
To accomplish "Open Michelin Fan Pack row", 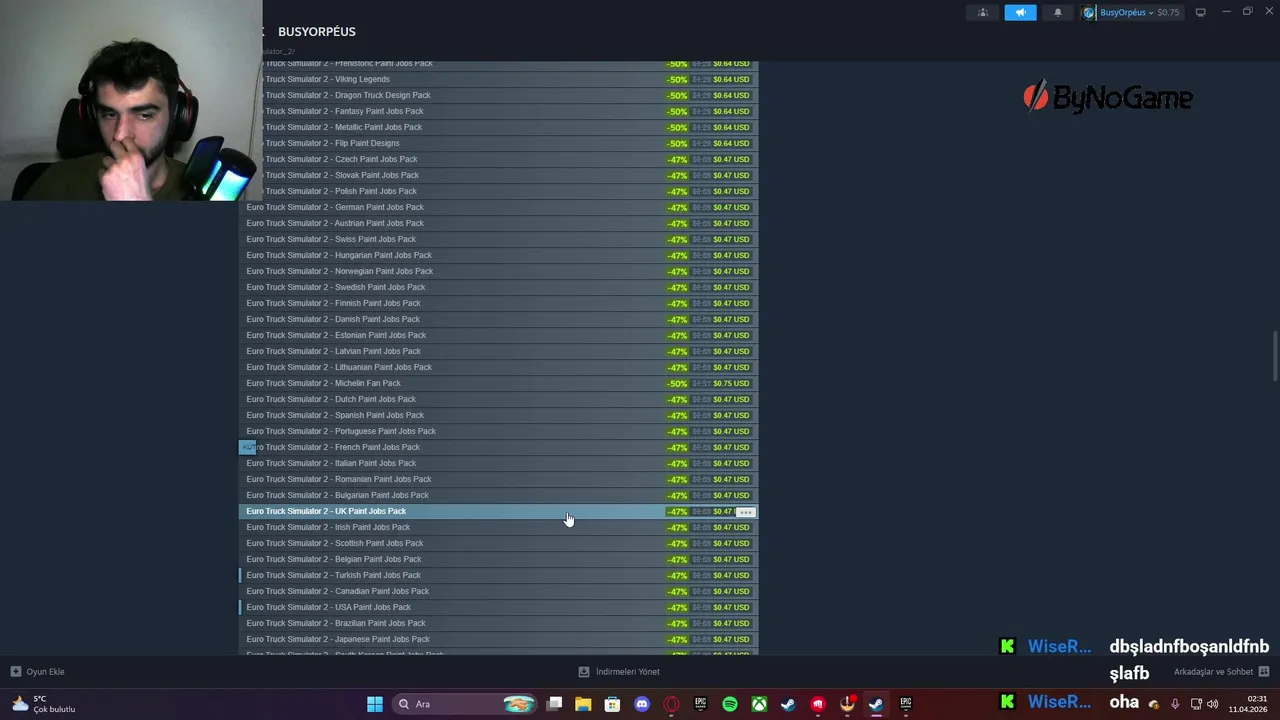I will coord(499,384).
